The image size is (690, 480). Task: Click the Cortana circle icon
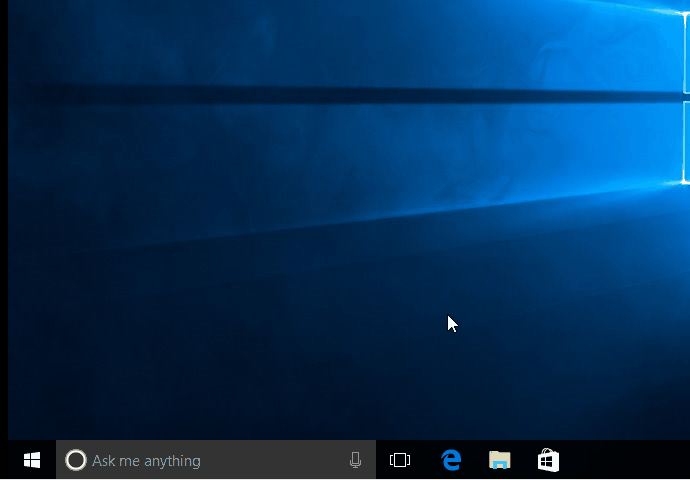tap(76, 460)
